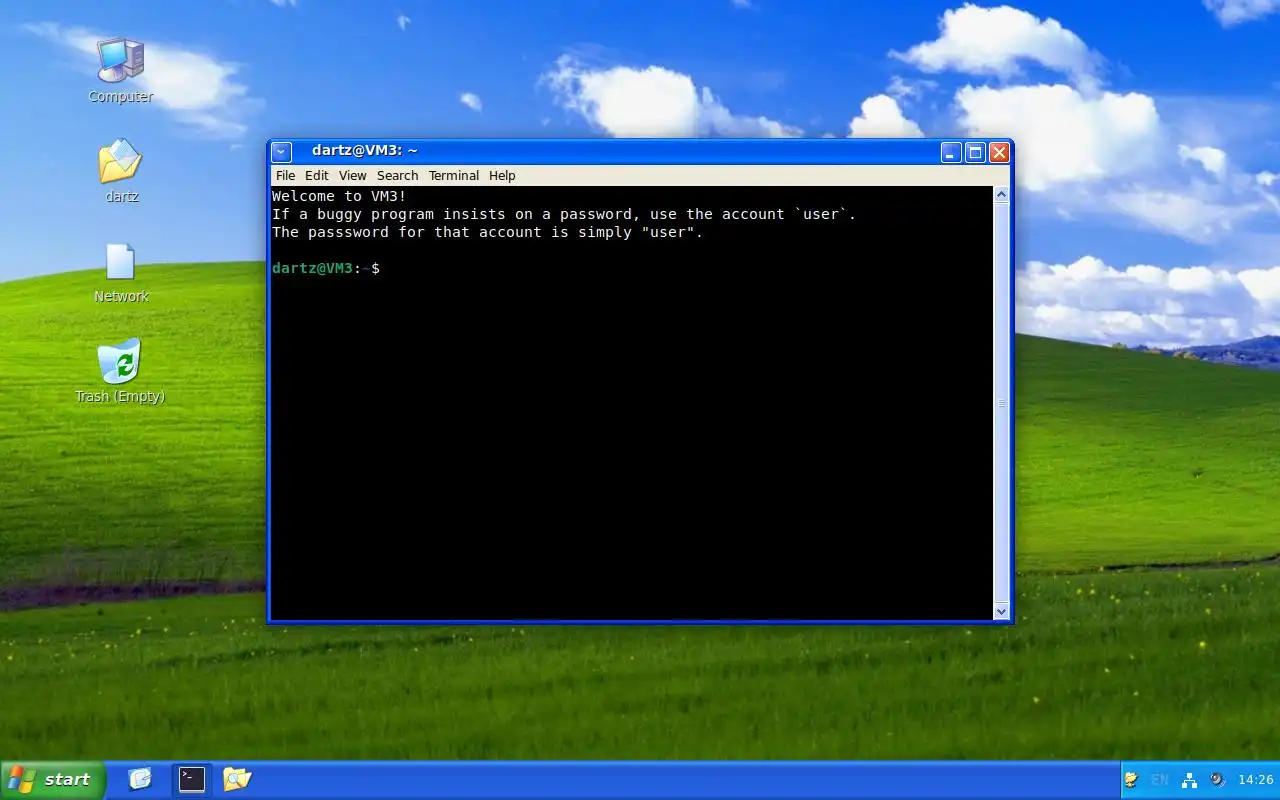Viewport: 1280px width, 800px height.
Task: Select the Trash (Empty) desktop icon
Action: pos(120,371)
